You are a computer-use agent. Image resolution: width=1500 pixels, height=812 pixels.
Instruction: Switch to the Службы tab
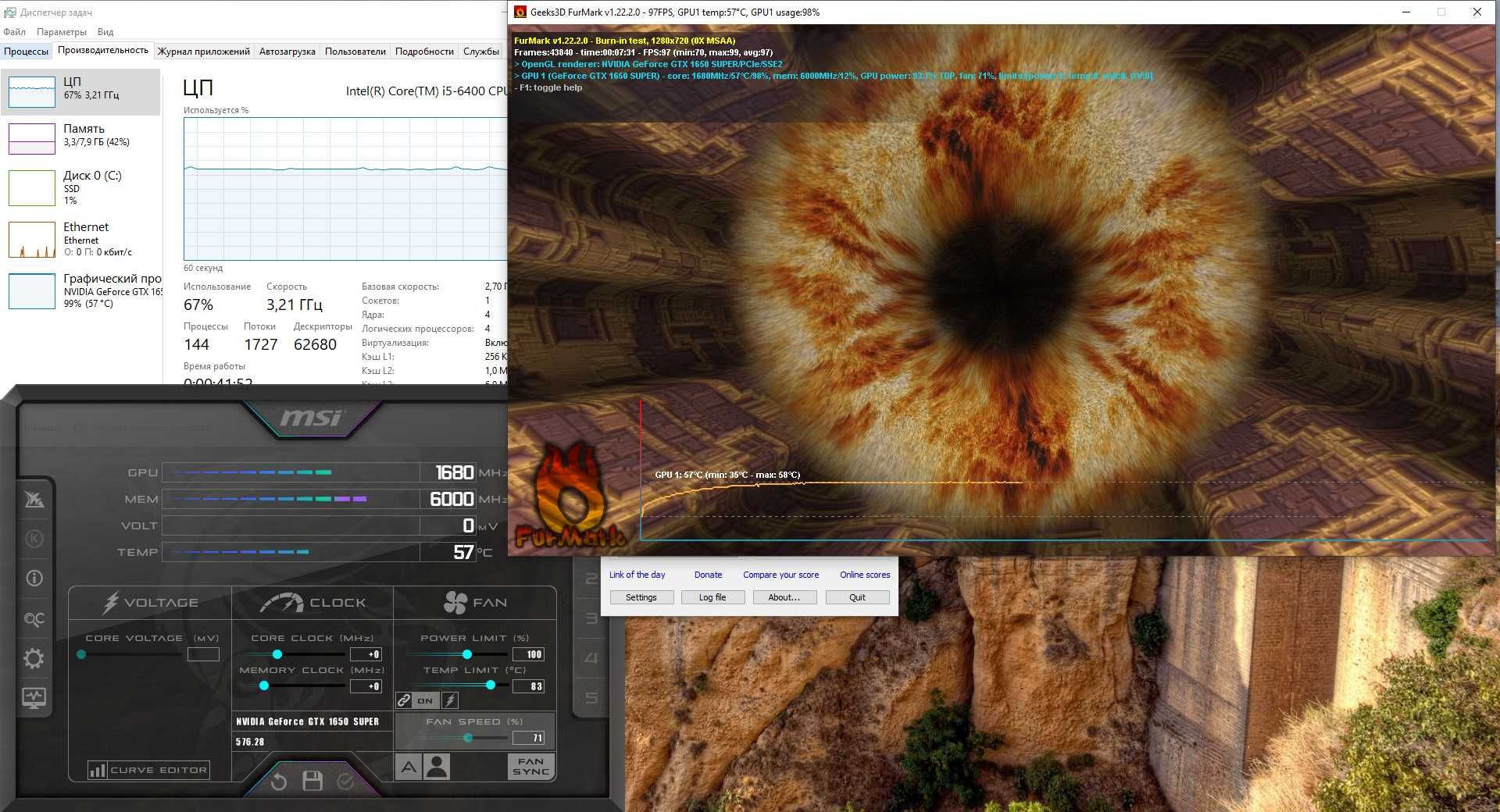tap(481, 52)
